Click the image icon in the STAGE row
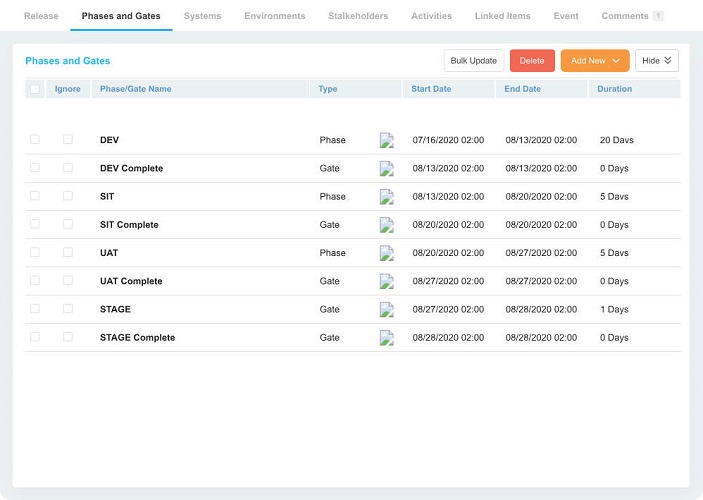703x500 pixels. point(386,309)
